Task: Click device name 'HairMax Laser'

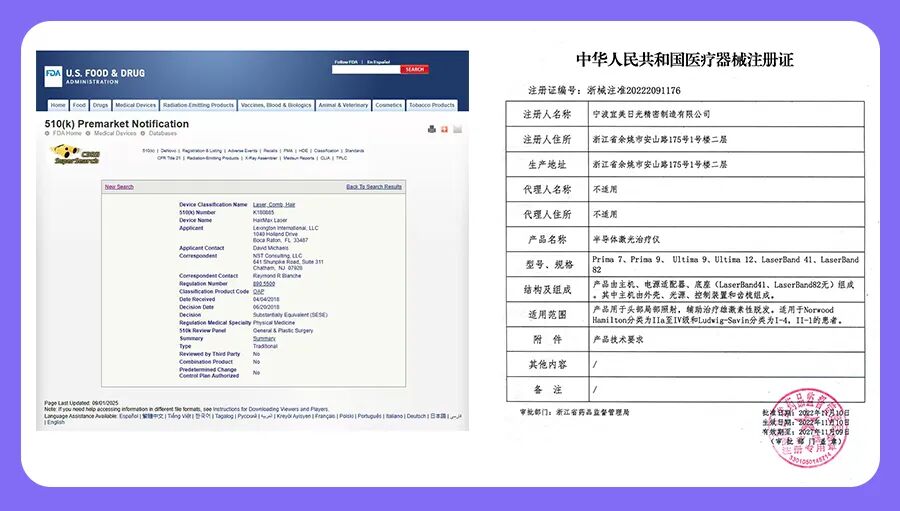Action: 270,220
